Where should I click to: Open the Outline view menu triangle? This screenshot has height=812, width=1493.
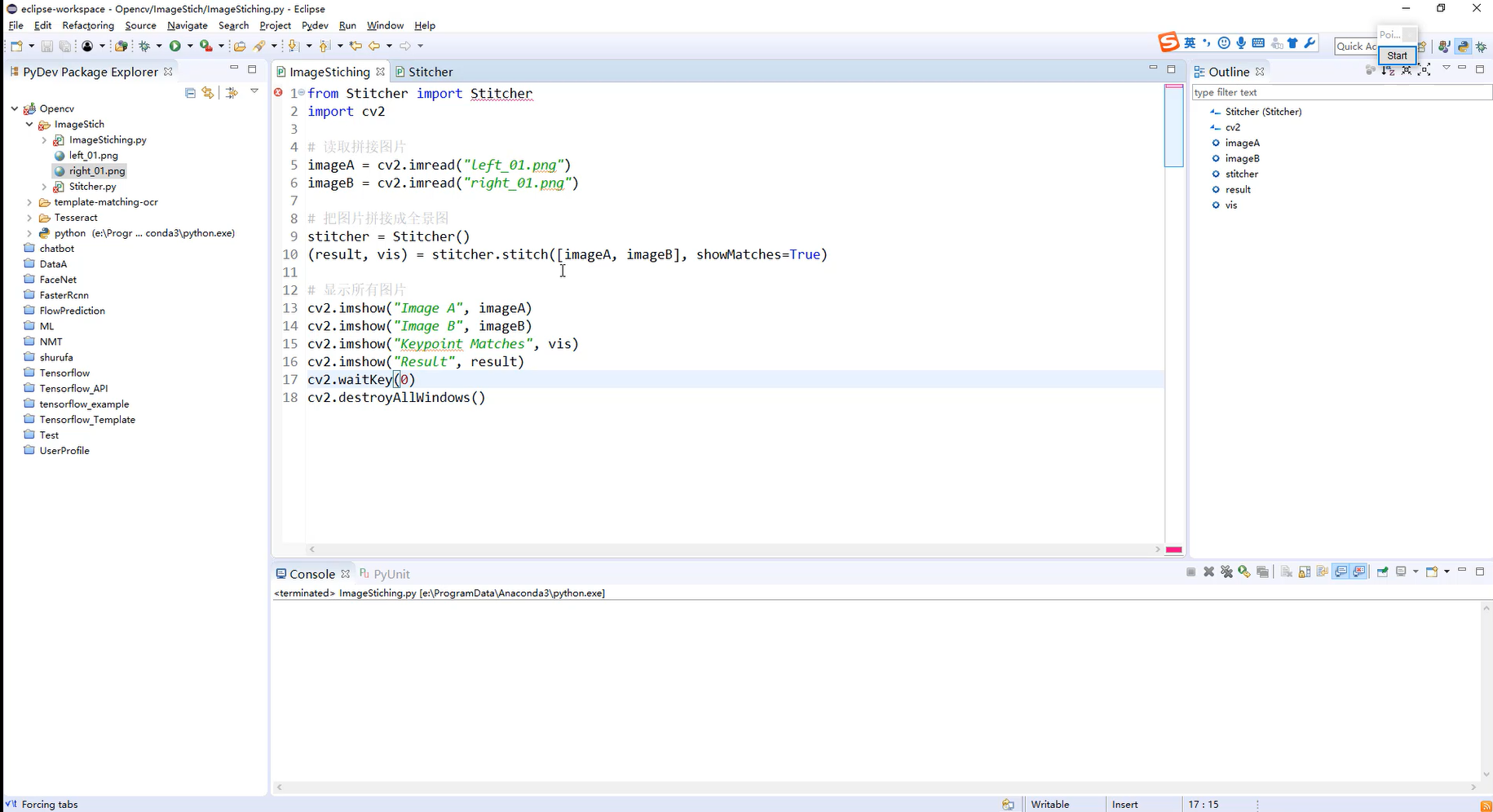tap(1447, 68)
